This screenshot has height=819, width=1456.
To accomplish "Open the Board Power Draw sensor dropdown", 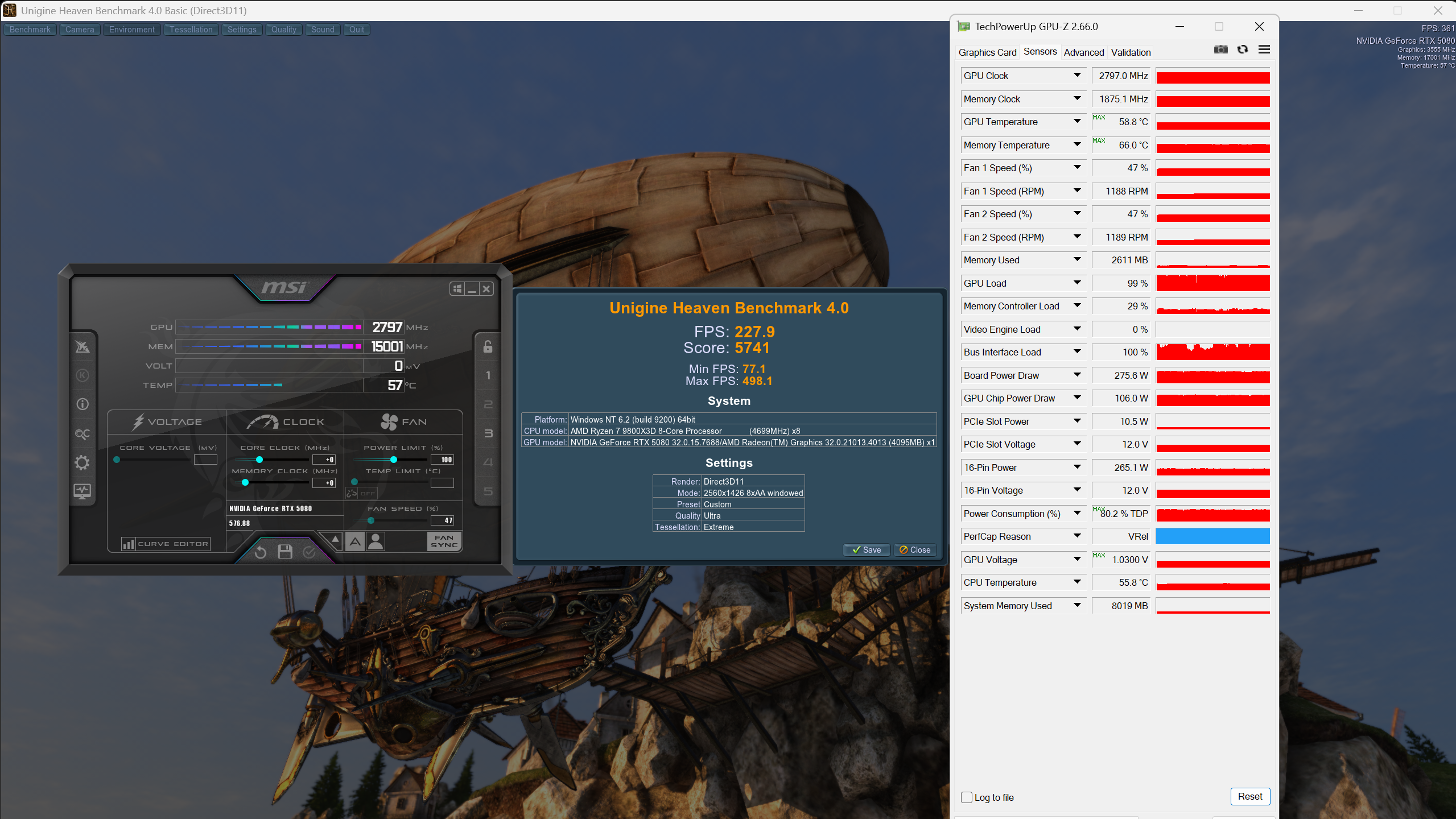I will pyautogui.click(x=1077, y=375).
